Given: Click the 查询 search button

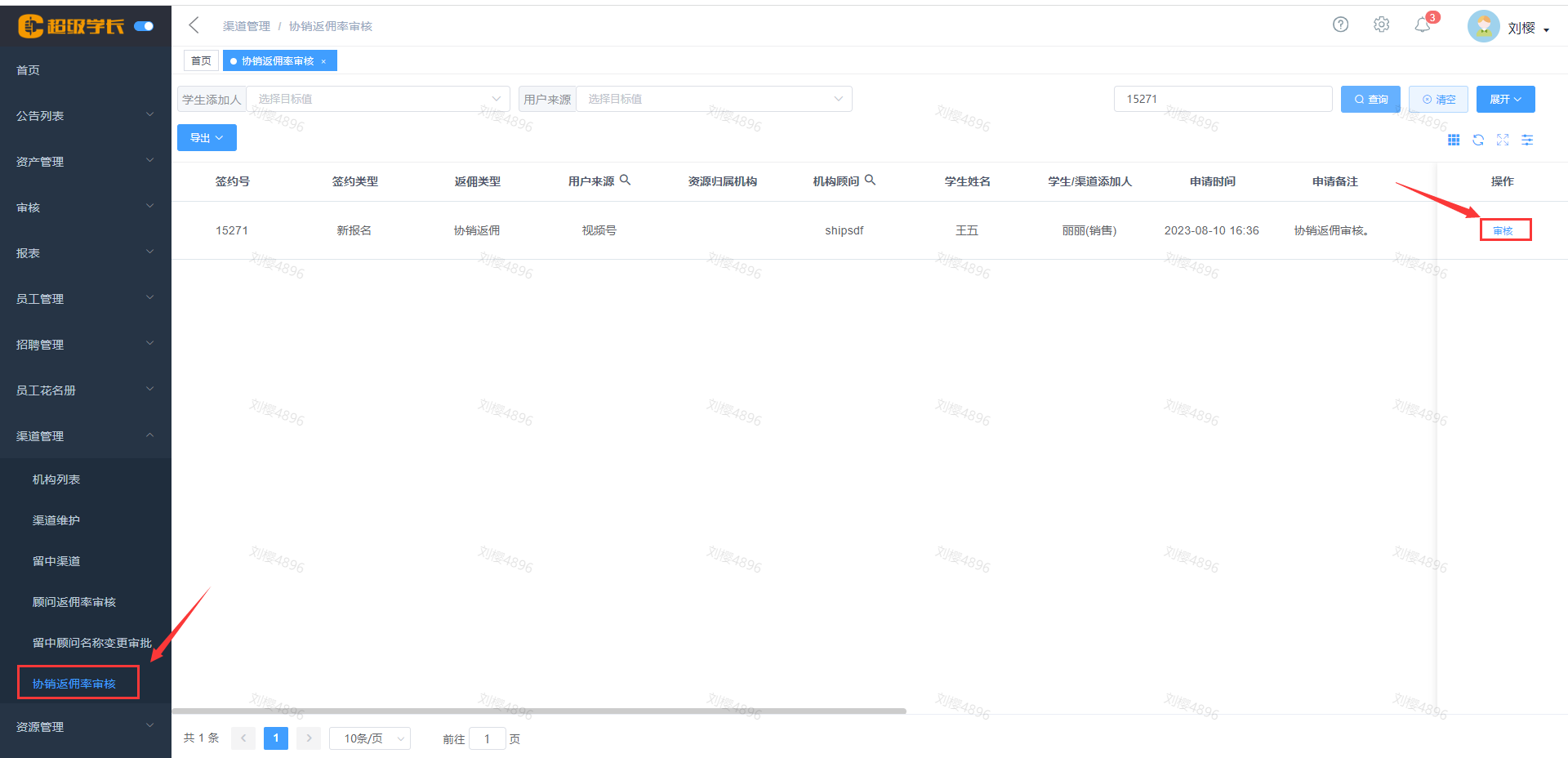Looking at the screenshot, I should 1370,100.
